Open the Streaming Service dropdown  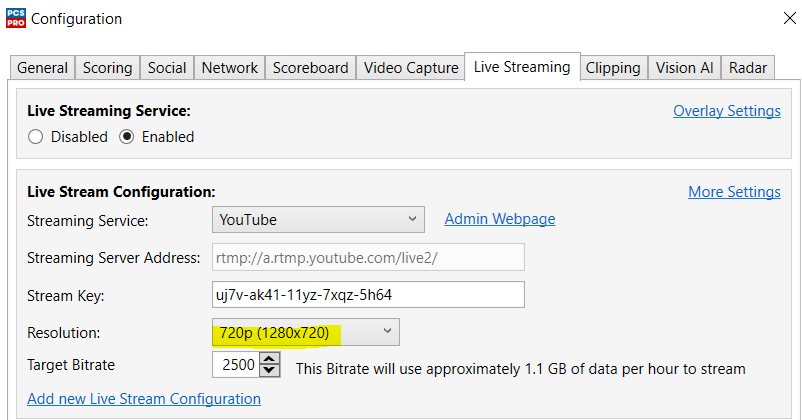[x=318, y=220]
